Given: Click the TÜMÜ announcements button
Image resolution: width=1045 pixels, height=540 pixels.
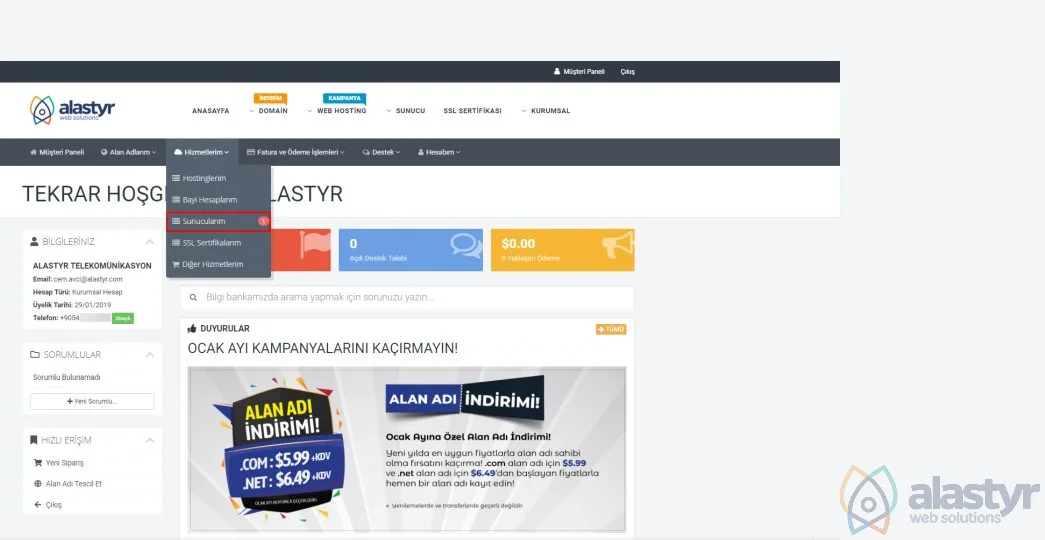Looking at the screenshot, I should click(611, 329).
